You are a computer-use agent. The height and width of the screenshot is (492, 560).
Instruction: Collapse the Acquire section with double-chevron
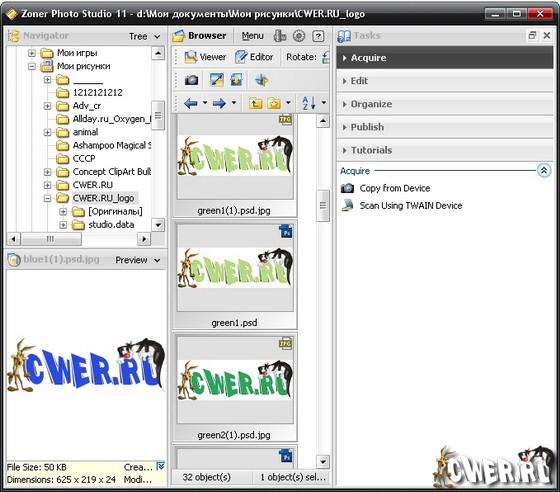pos(544,170)
